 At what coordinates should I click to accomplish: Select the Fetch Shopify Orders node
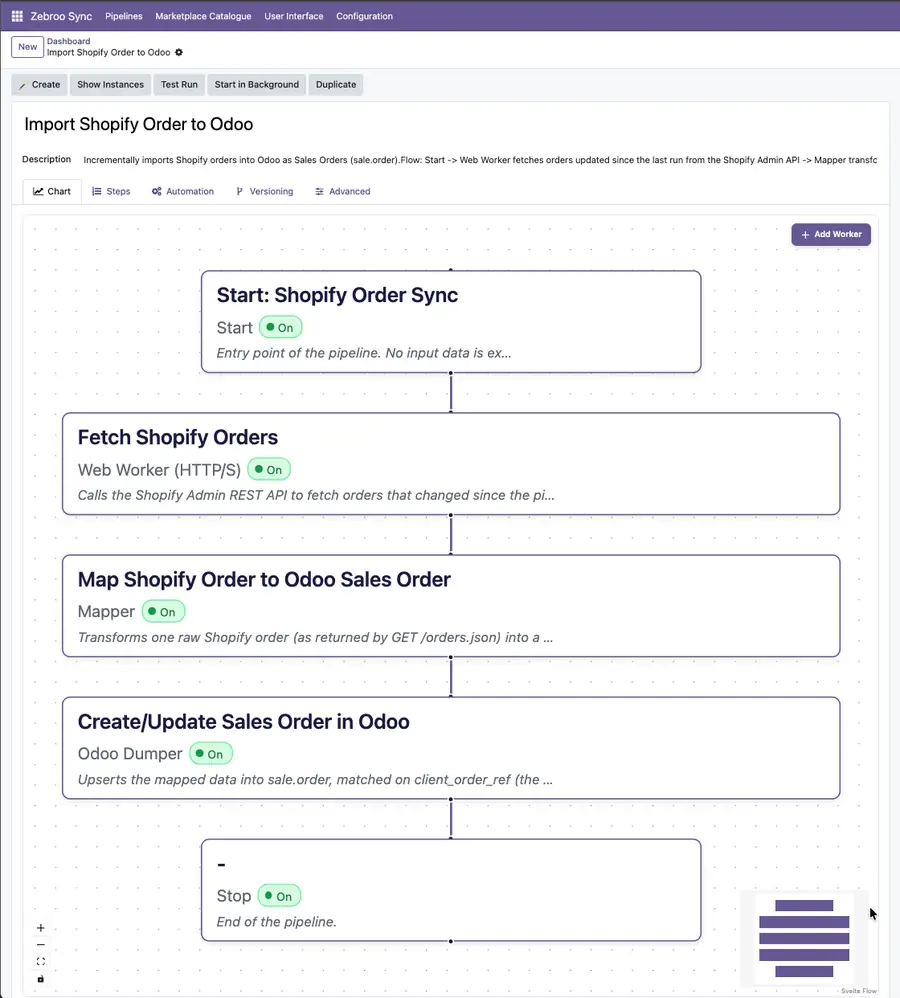(451, 464)
